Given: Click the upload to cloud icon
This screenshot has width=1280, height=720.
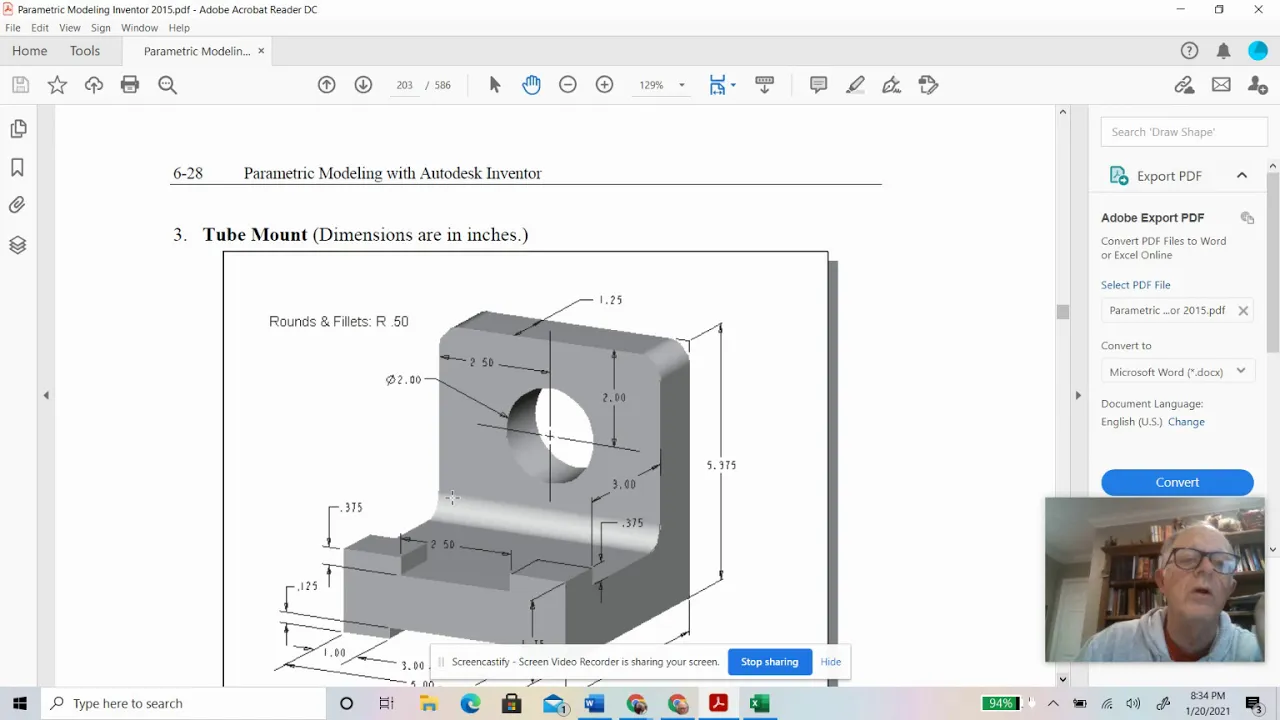Looking at the screenshot, I should click(94, 85).
